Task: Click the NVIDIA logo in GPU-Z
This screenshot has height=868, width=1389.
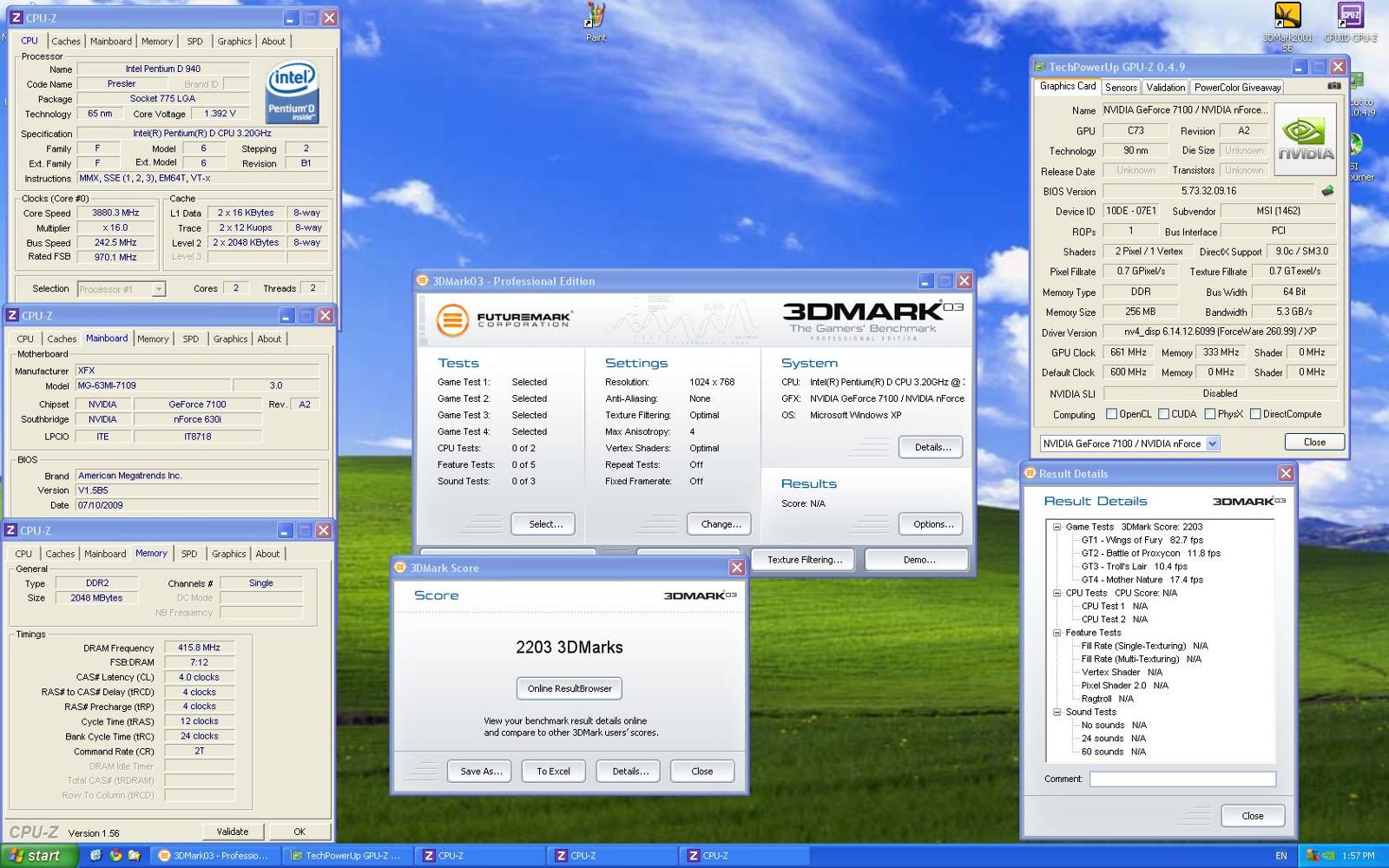Action: tap(1305, 140)
